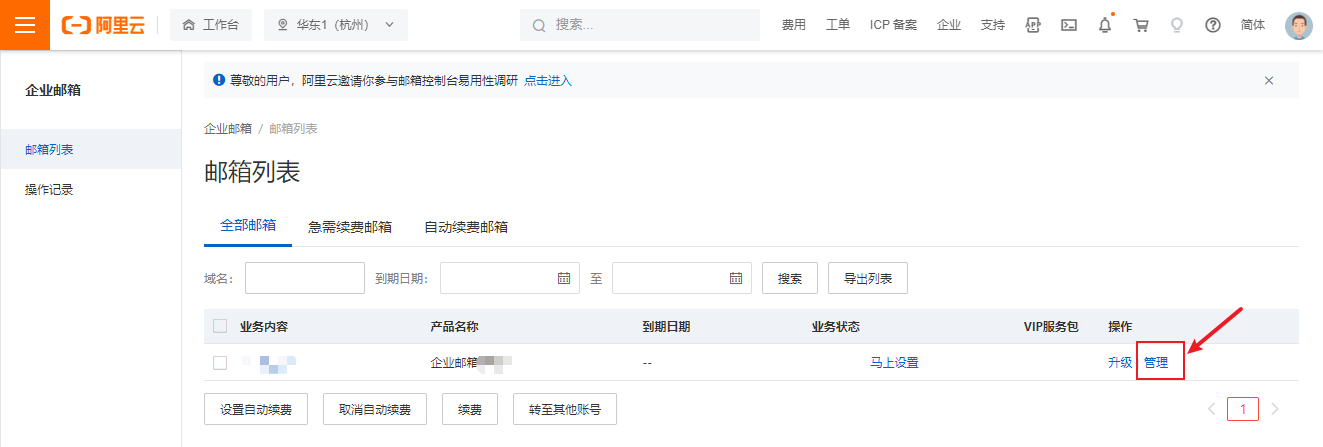The height and width of the screenshot is (447, 1323).
Task: Open the end expiry date picker
Action: pyautogui.click(x=682, y=278)
